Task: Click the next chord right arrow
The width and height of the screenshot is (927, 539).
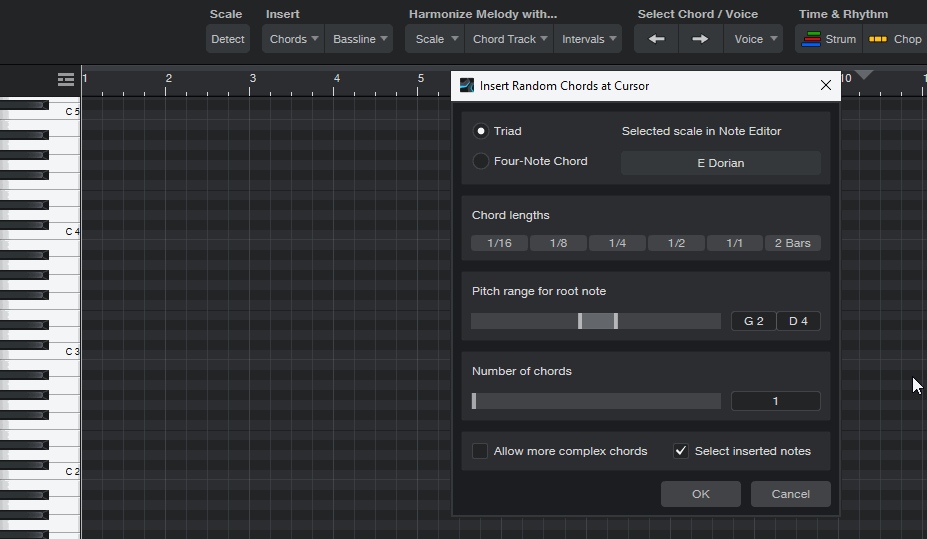Action: tap(700, 39)
